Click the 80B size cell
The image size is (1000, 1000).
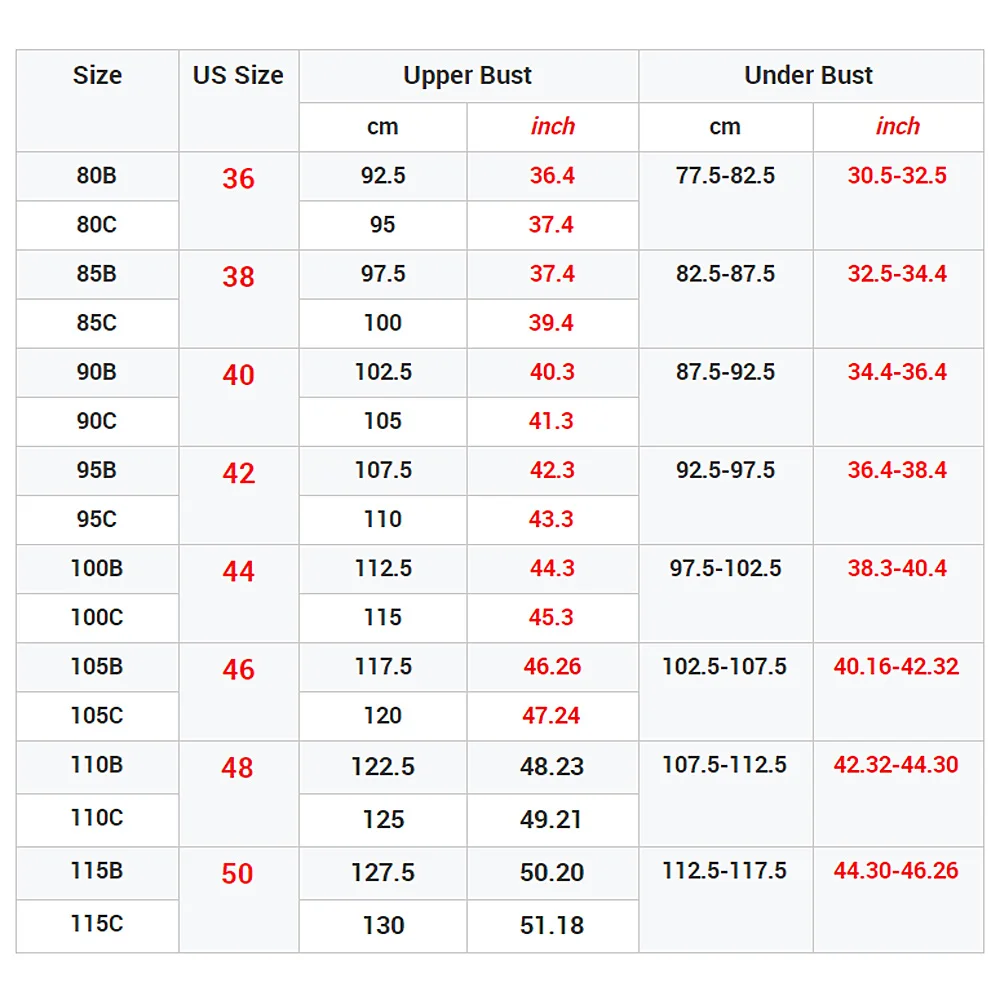(97, 176)
